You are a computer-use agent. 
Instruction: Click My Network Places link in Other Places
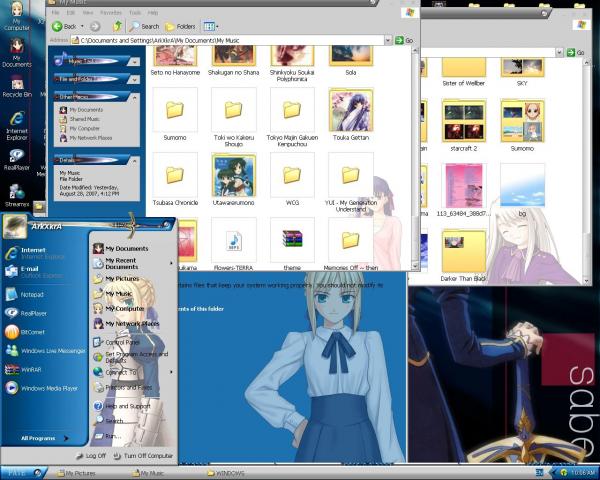[86, 138]
